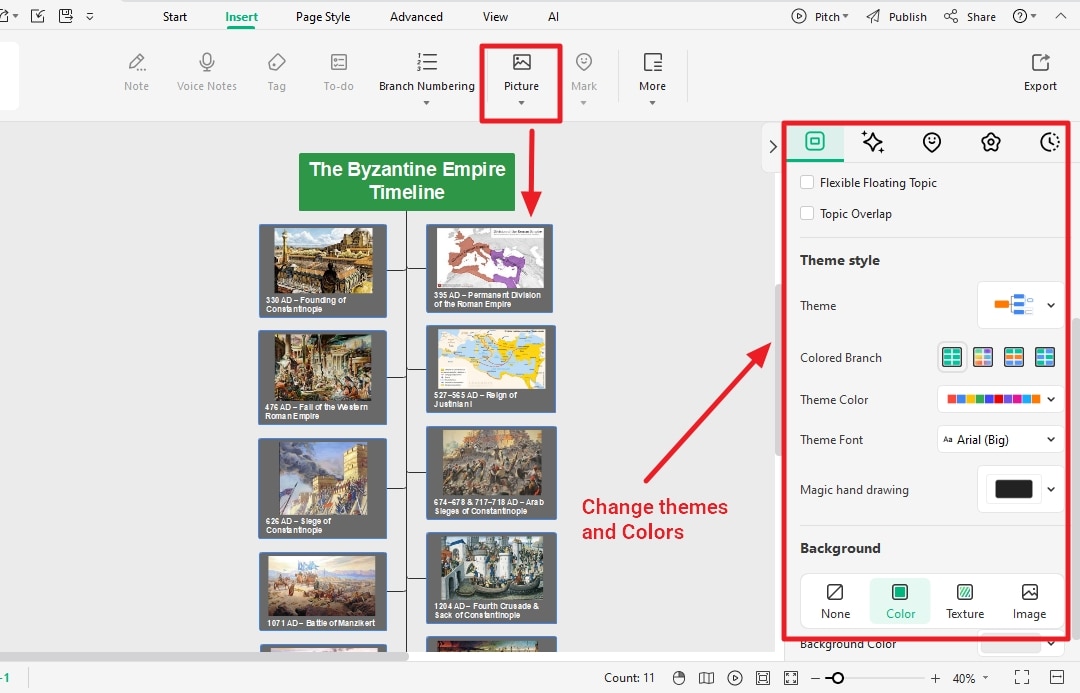The image size is (1080, 693).
Task: Switch to the AI tab
Action: (553, 17)
